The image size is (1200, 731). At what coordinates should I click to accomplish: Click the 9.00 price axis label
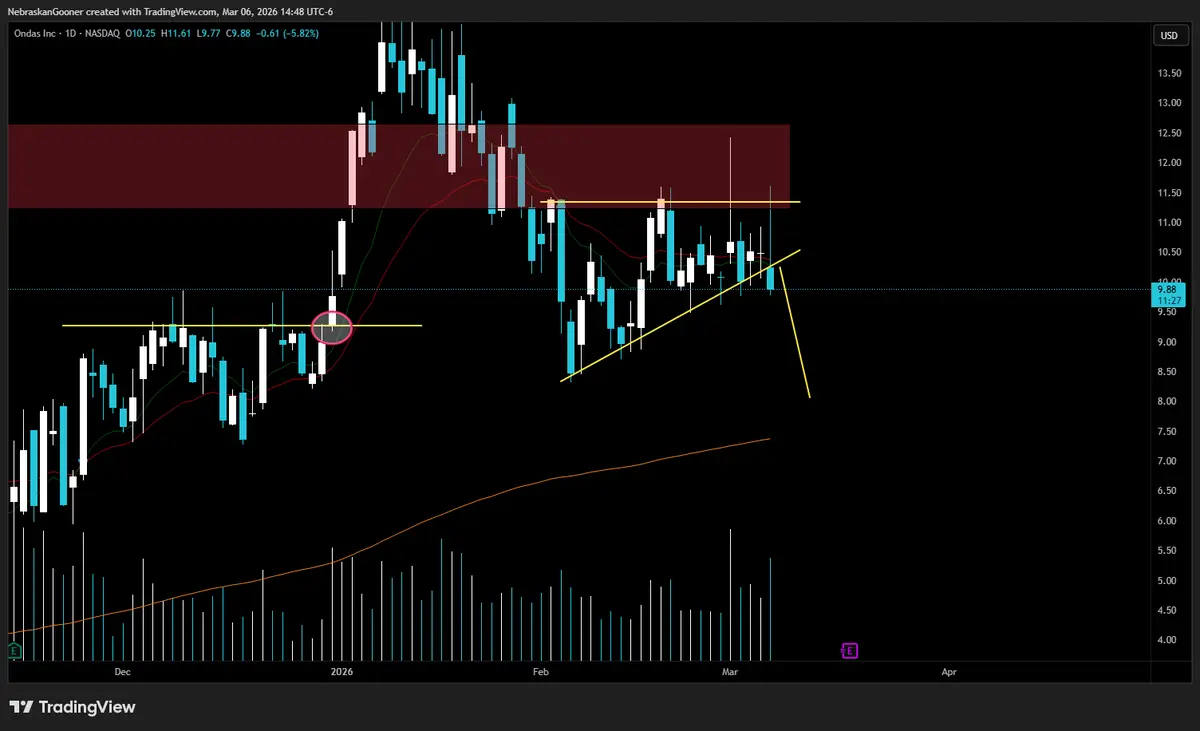pyautogui.click(x=1169, y=342)
